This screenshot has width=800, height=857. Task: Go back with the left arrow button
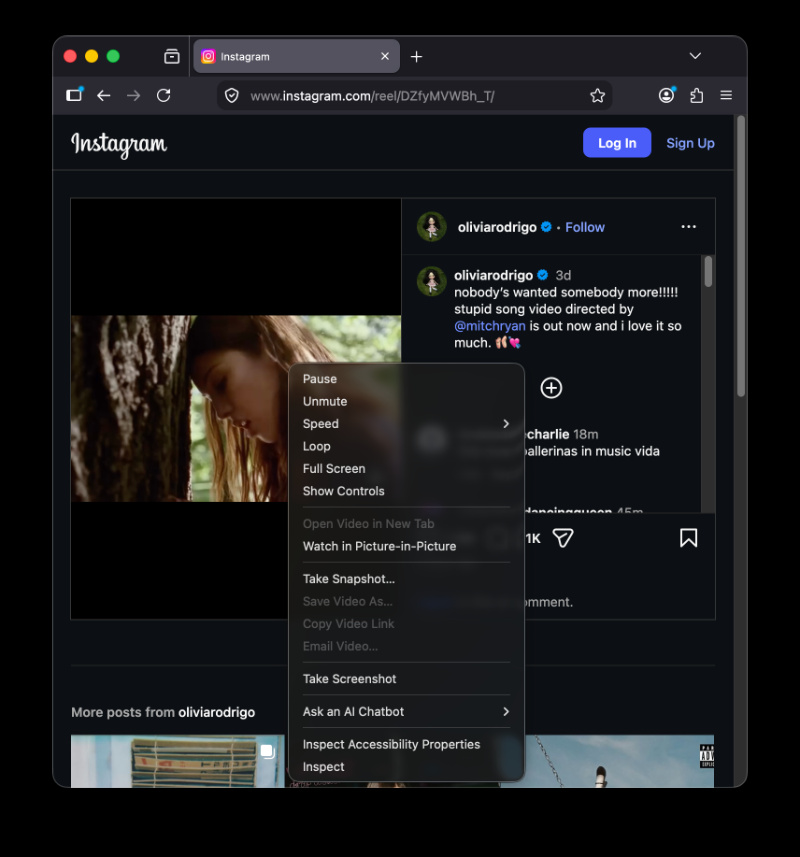tap(104, 96)
